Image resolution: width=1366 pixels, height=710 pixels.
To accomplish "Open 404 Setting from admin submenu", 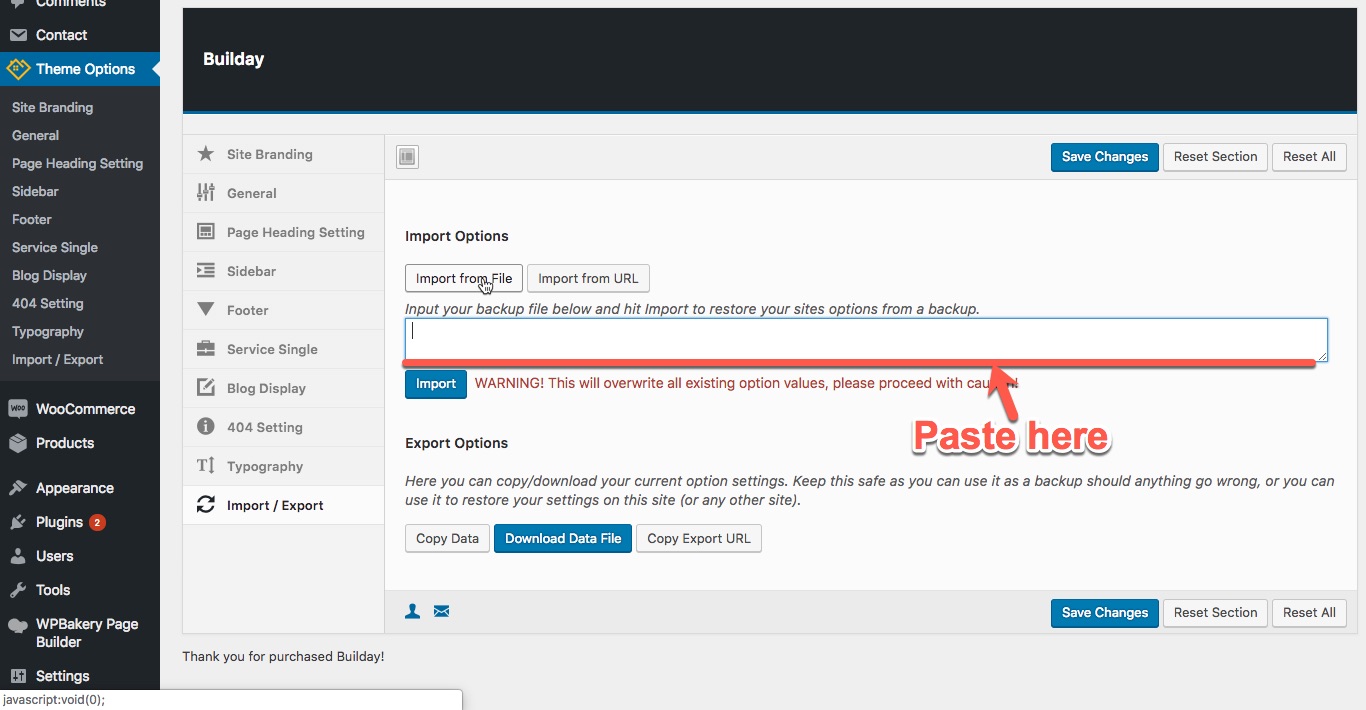I will pyautogui.click(x=47, y=303).
